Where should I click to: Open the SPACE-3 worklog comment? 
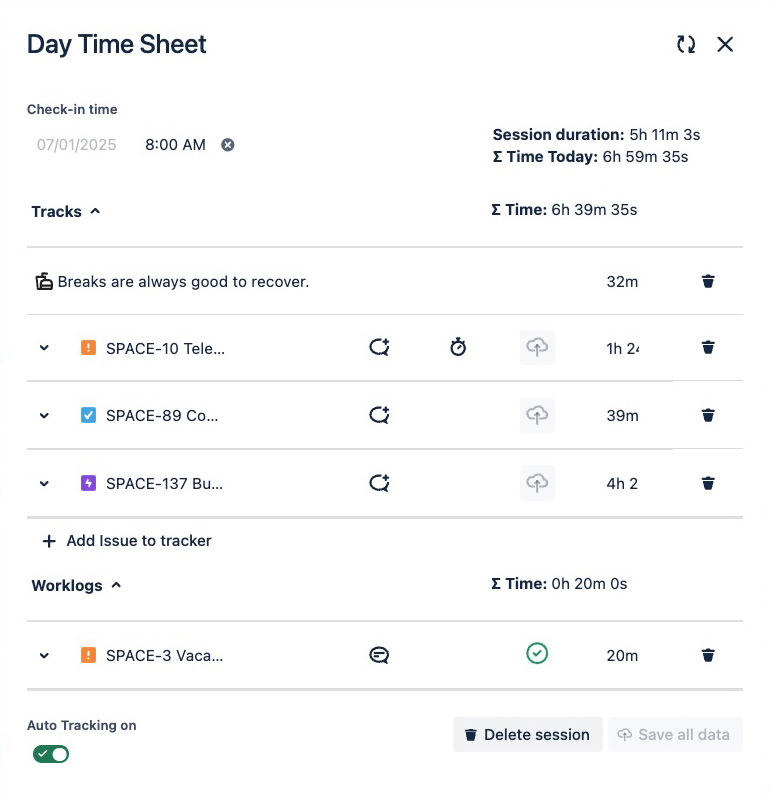click(x=379, y=656)
